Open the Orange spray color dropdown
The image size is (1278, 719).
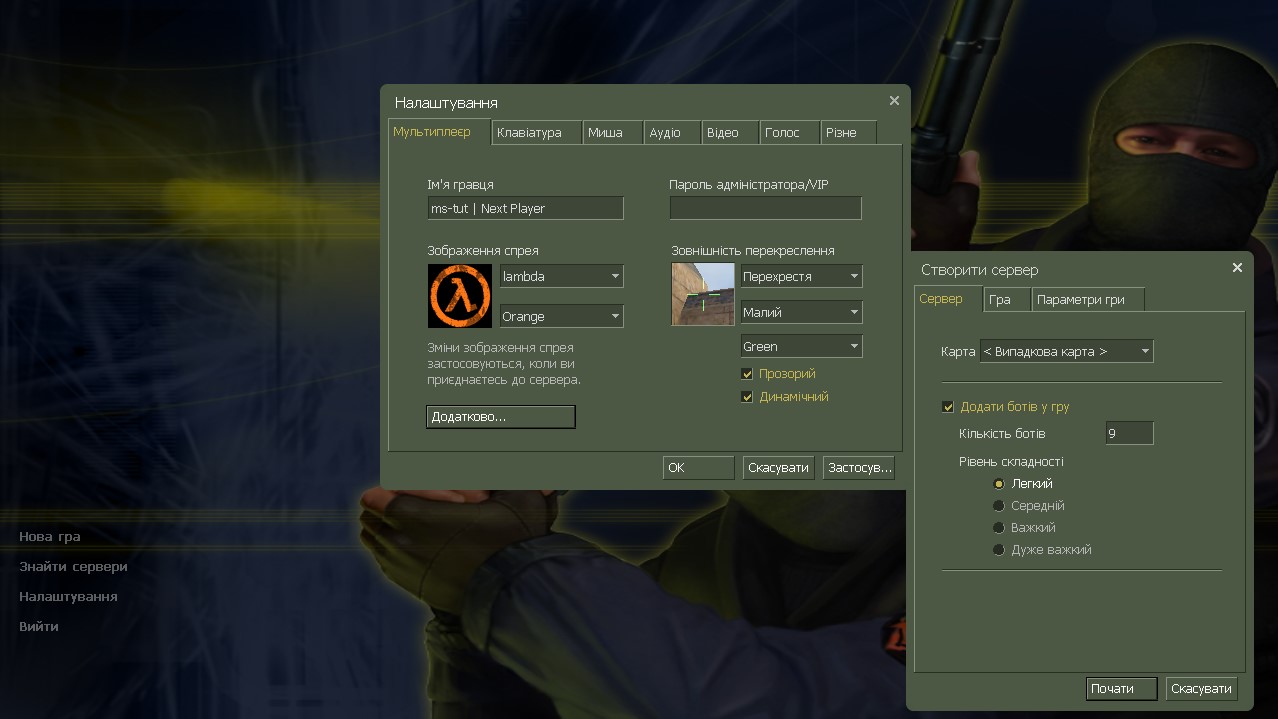[560, 315]
